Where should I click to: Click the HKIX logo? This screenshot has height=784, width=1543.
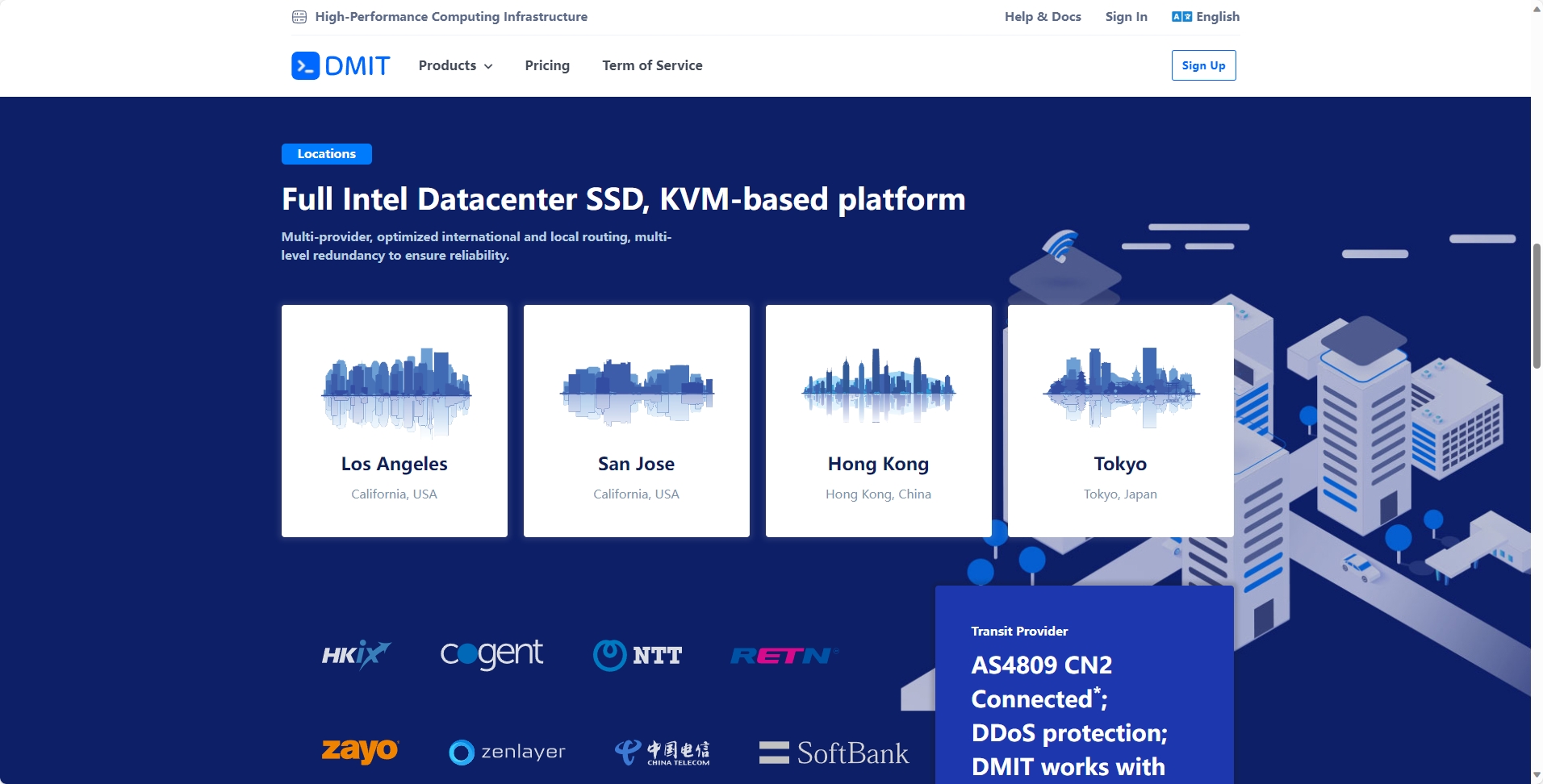point(356,654)
